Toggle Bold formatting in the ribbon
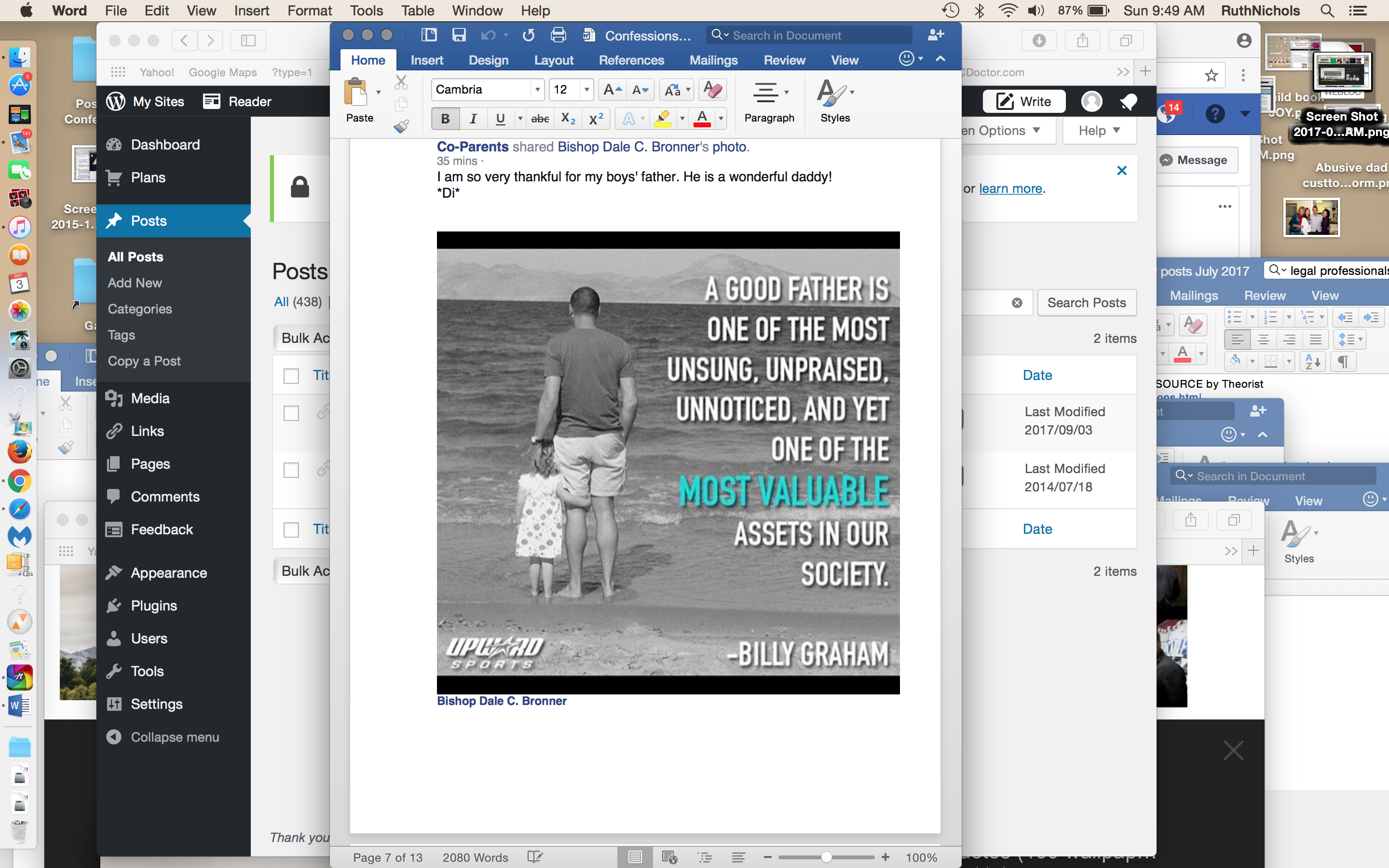The height and width of the screenshot is (868, 1389). point(445,119)
